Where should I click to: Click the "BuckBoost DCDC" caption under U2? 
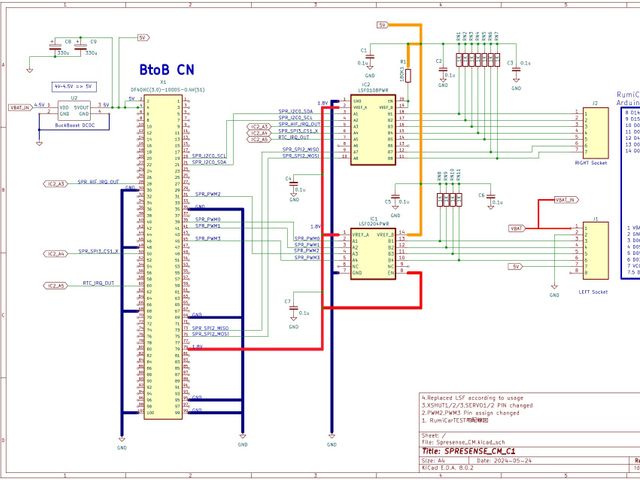[75, 125]
